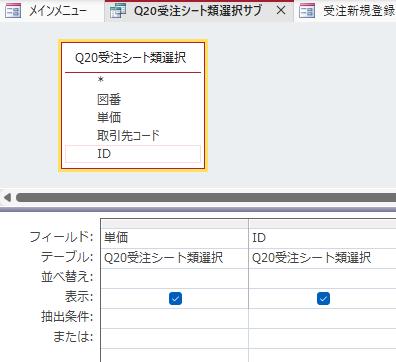Select the asterisk all-fields entry

tap(133, 80)
